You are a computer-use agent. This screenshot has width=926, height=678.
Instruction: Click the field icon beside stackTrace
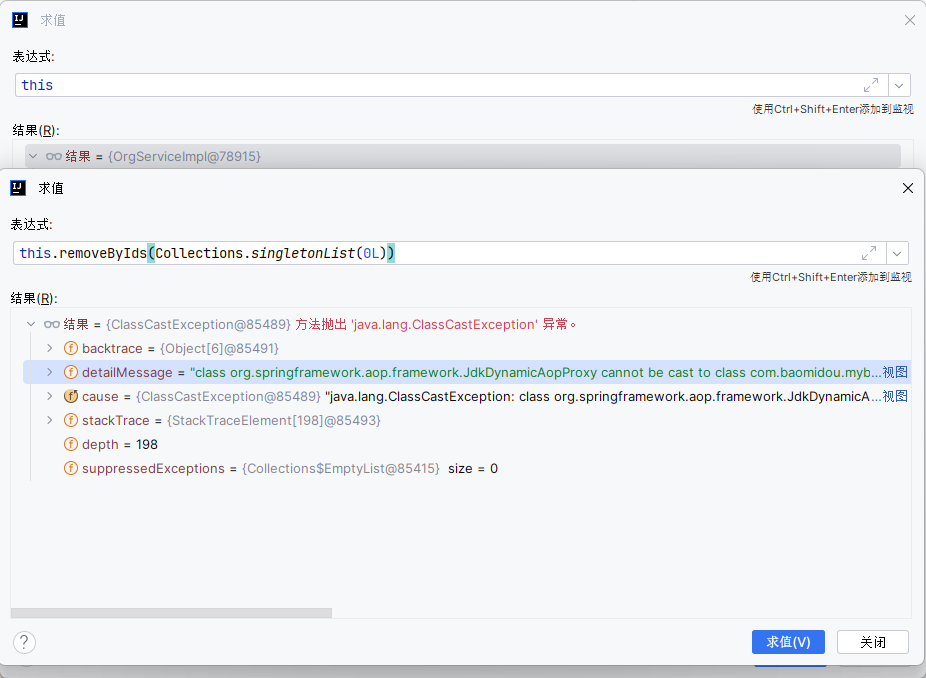click(x=70, y=420)
